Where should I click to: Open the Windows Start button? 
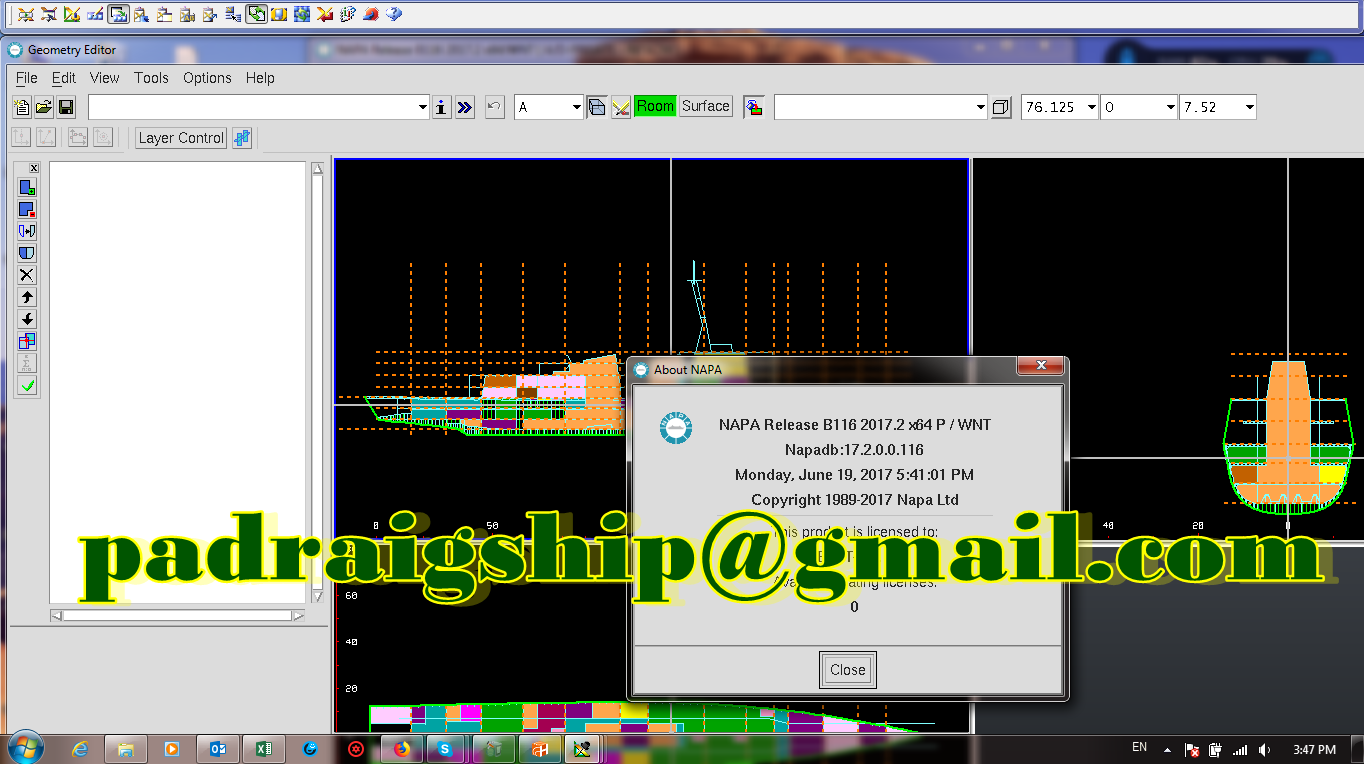pyautogui.click(x=25, y=748)
